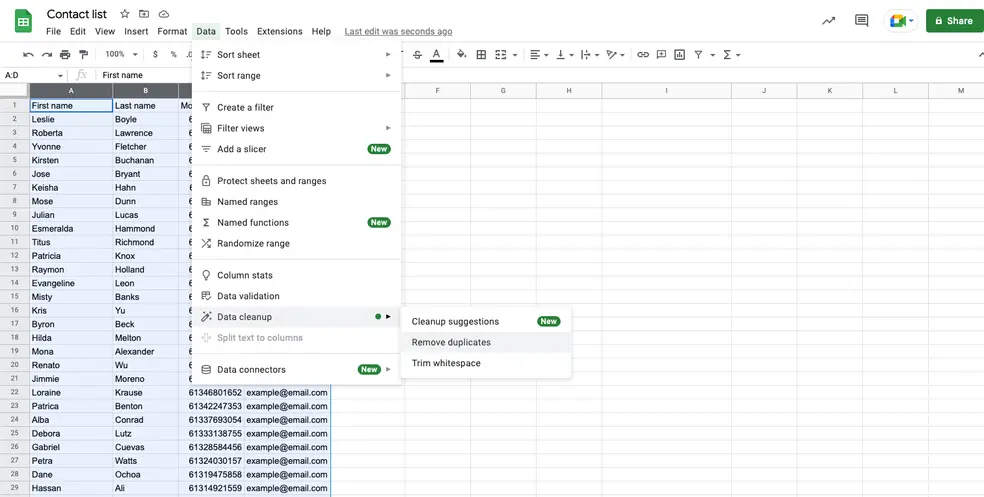The image size is (984, 497).
Task: Open the Help menu
Action: [321, 31]
